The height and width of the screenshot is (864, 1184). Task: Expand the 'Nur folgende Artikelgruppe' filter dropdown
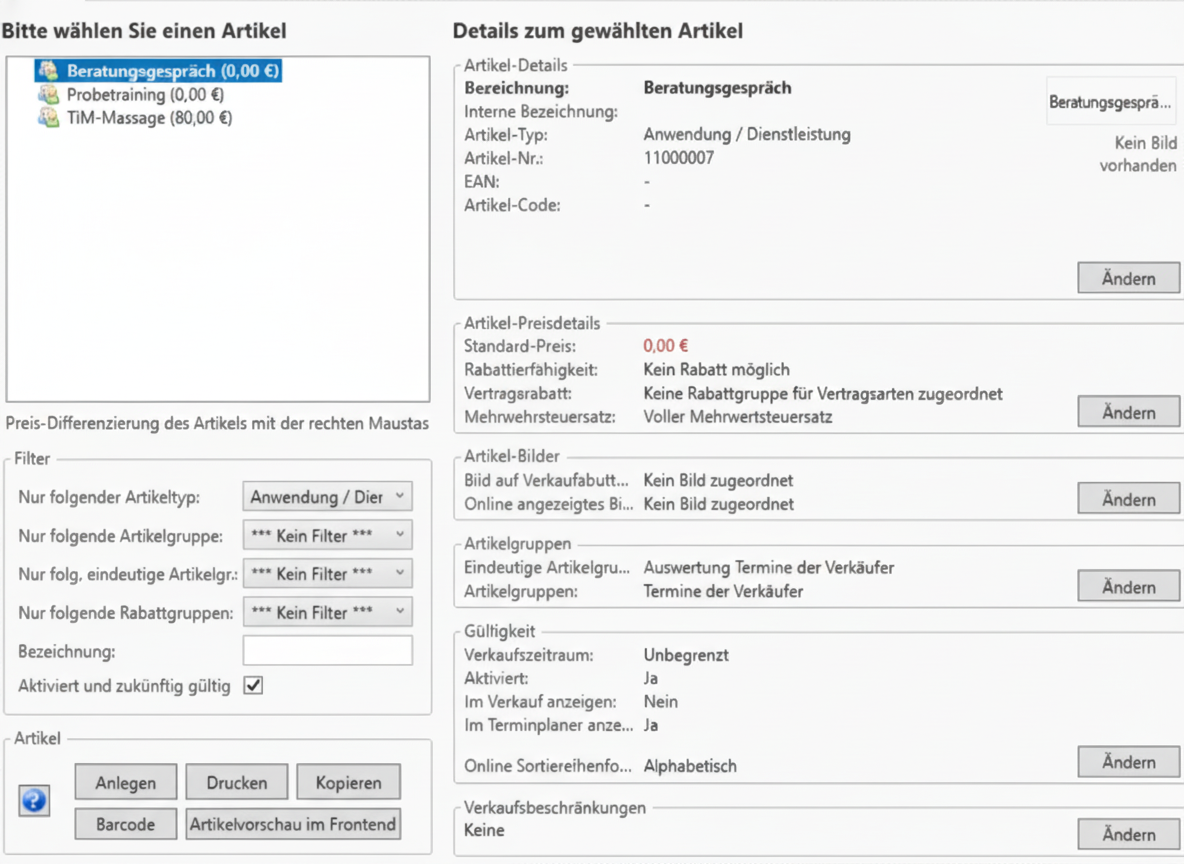[327, 536]
